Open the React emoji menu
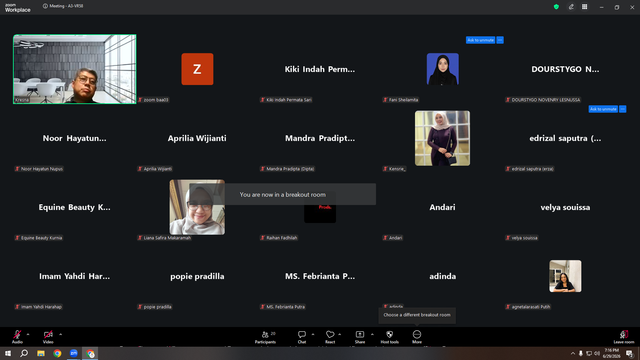The width and height of the screenshot is (640, 360). (330, 337)
